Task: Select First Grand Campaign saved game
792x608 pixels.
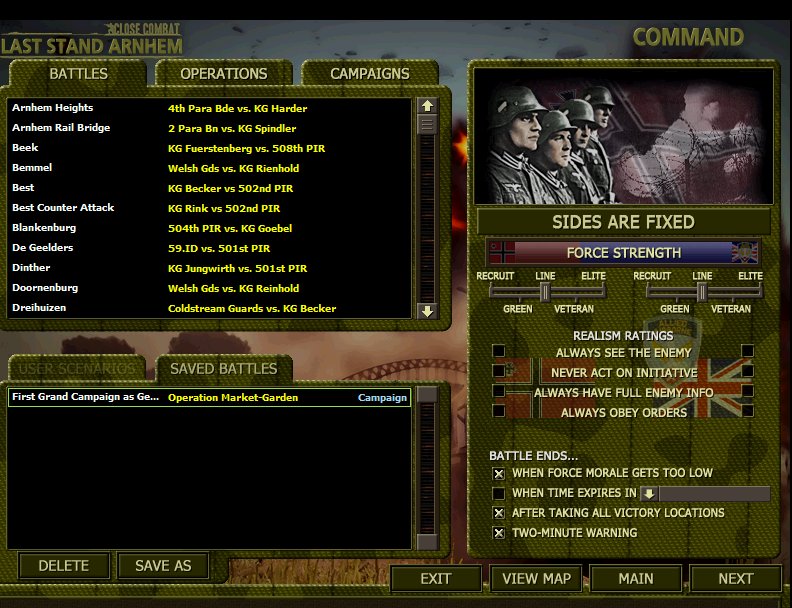Action: pos(209,397)
